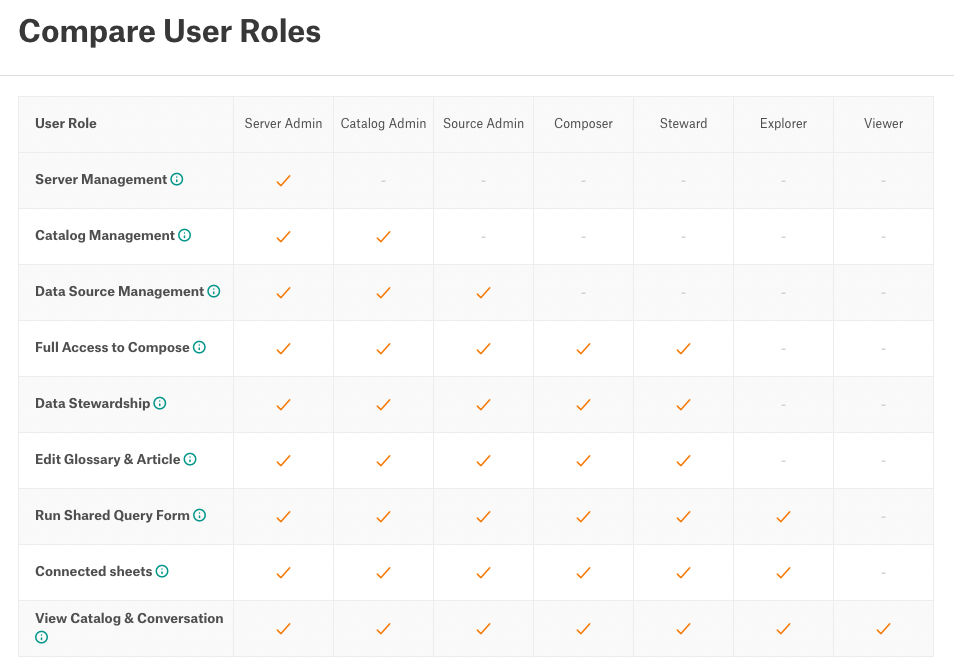
Task: Click Explorer dash in Data Stewardship row
Action: 783,404
